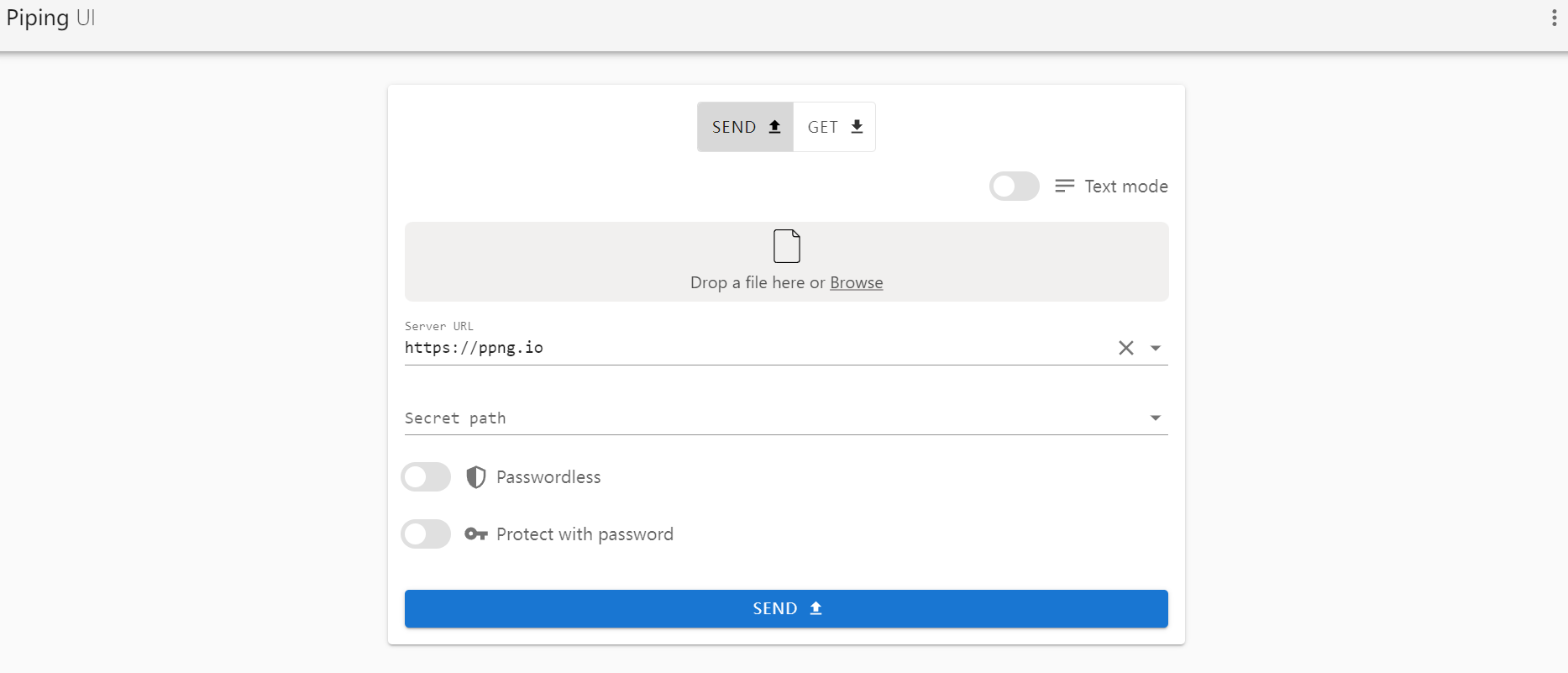The image size is (1568, 673).
Task: Expand the Server URL dropdown arrow
Action: [1156, 348]
